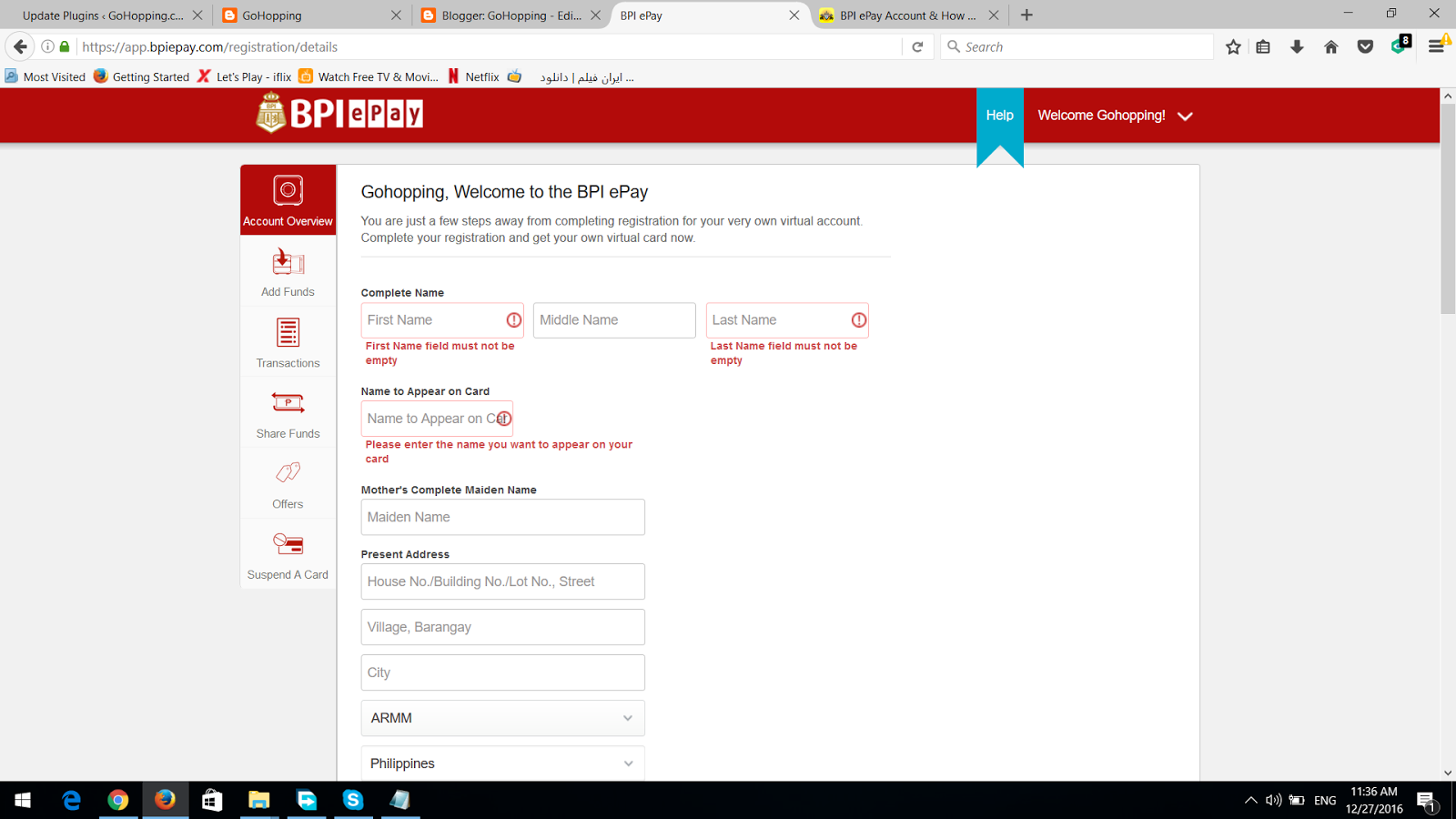View Transactions from the sidebar
Viewport: 1456px width, 819px height.
(x=288, y=342)
